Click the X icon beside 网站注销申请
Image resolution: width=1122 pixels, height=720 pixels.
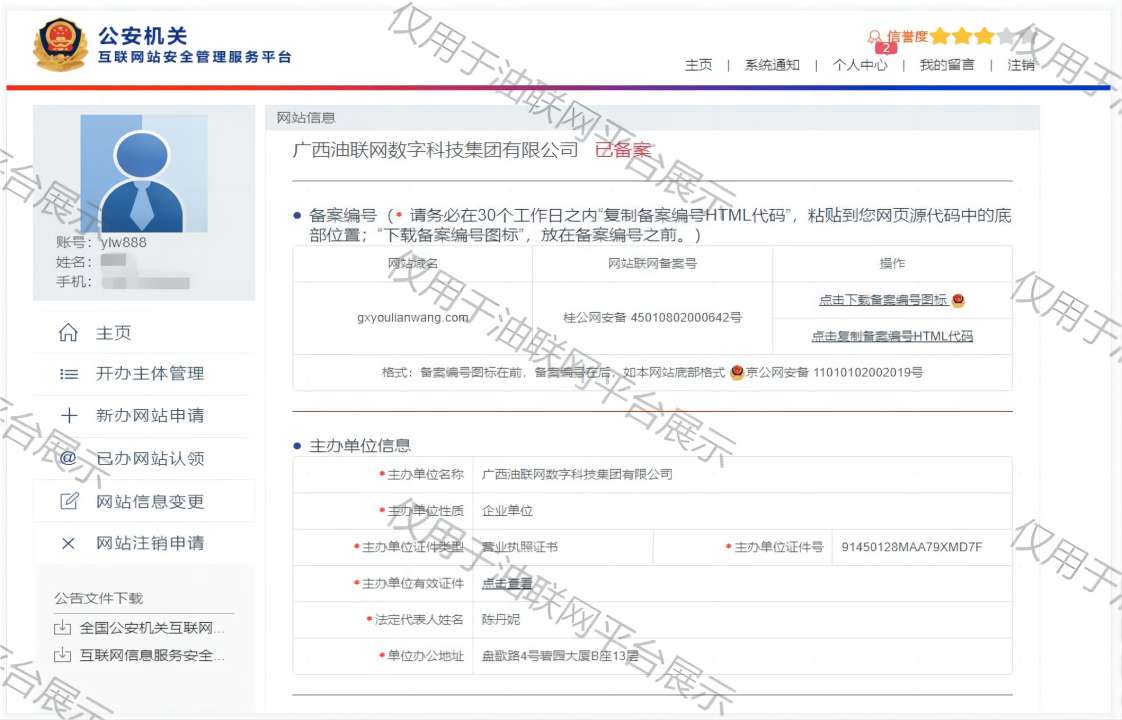click(x=68, y=543)
